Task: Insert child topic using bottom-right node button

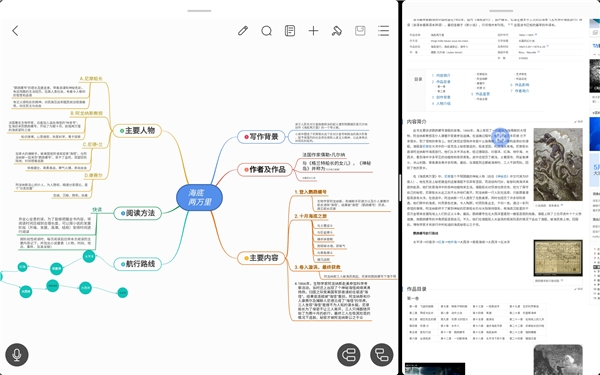Action: tap(382, 355)
